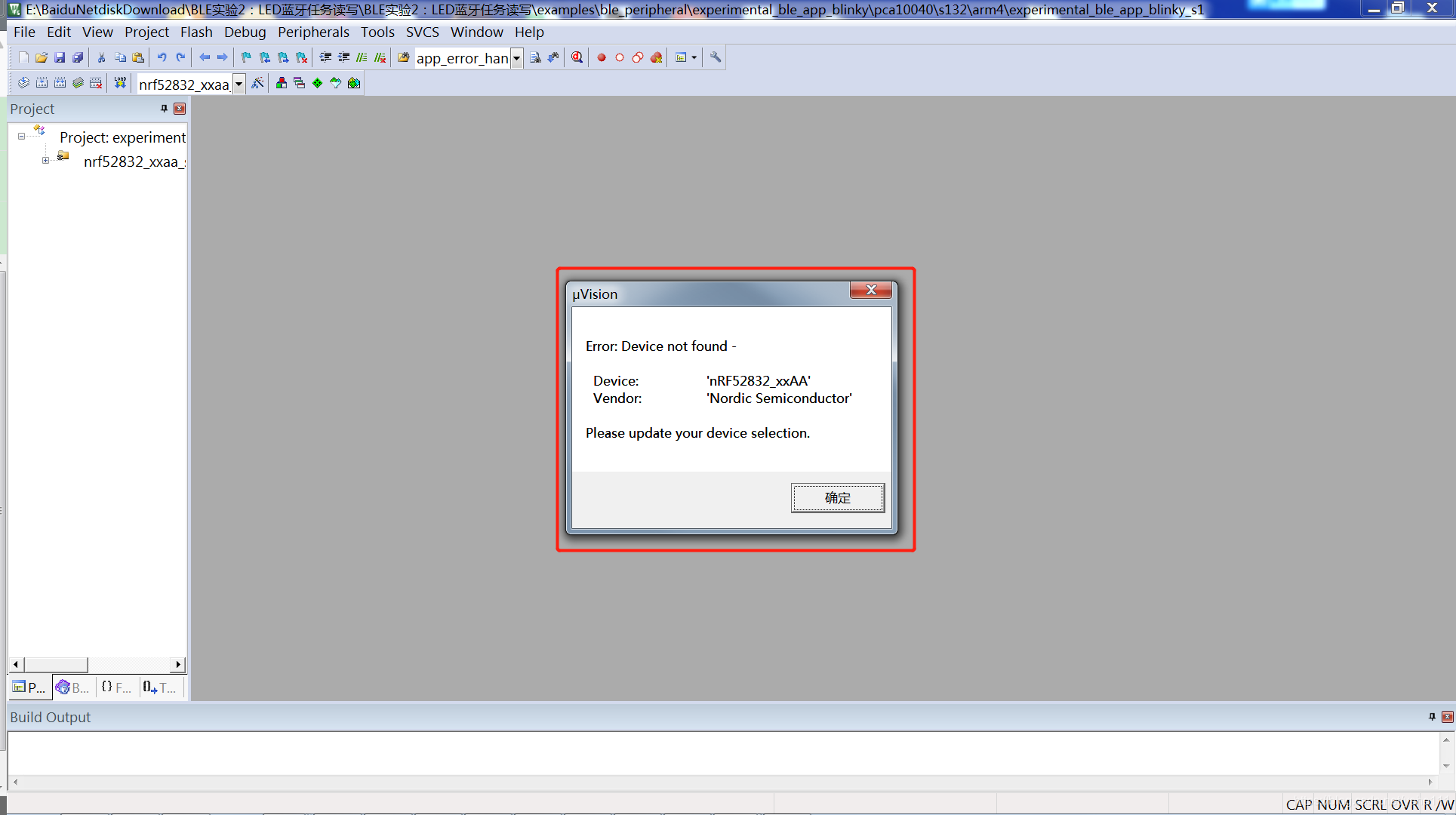Manage Multi-Project Workspace icon
This screenshot has width=1456, height=815.
point(300,83)
